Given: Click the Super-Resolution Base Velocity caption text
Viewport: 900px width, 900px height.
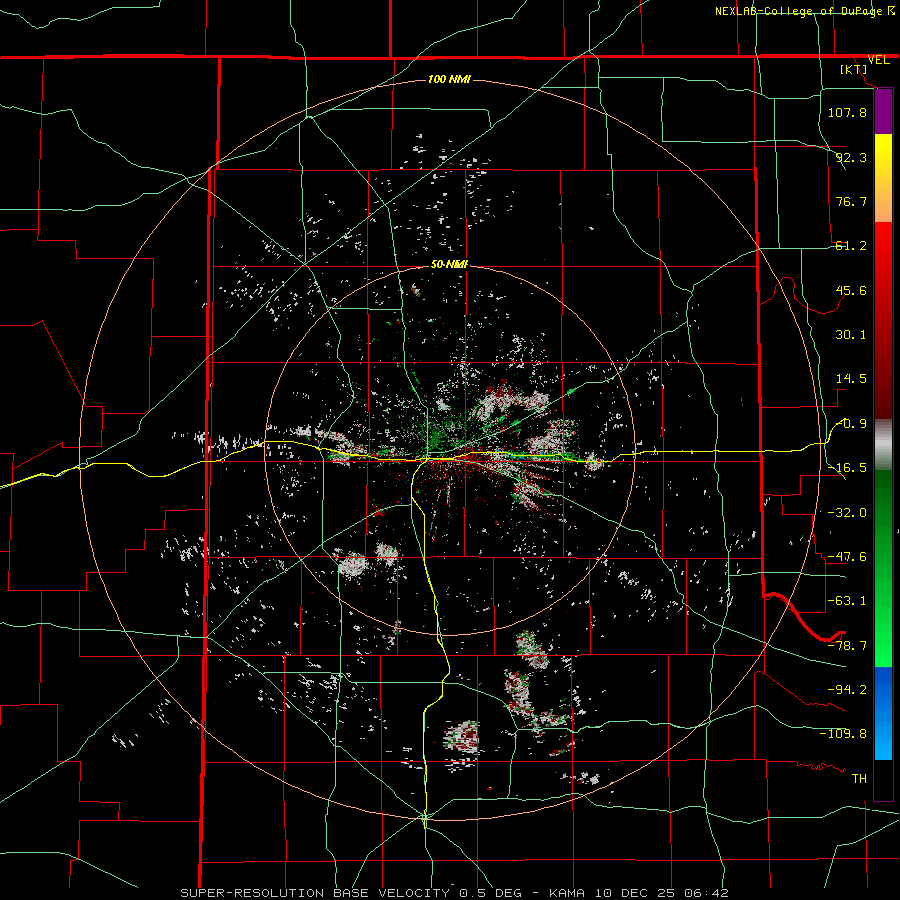Looking at the screenshot, I should 455,893.
